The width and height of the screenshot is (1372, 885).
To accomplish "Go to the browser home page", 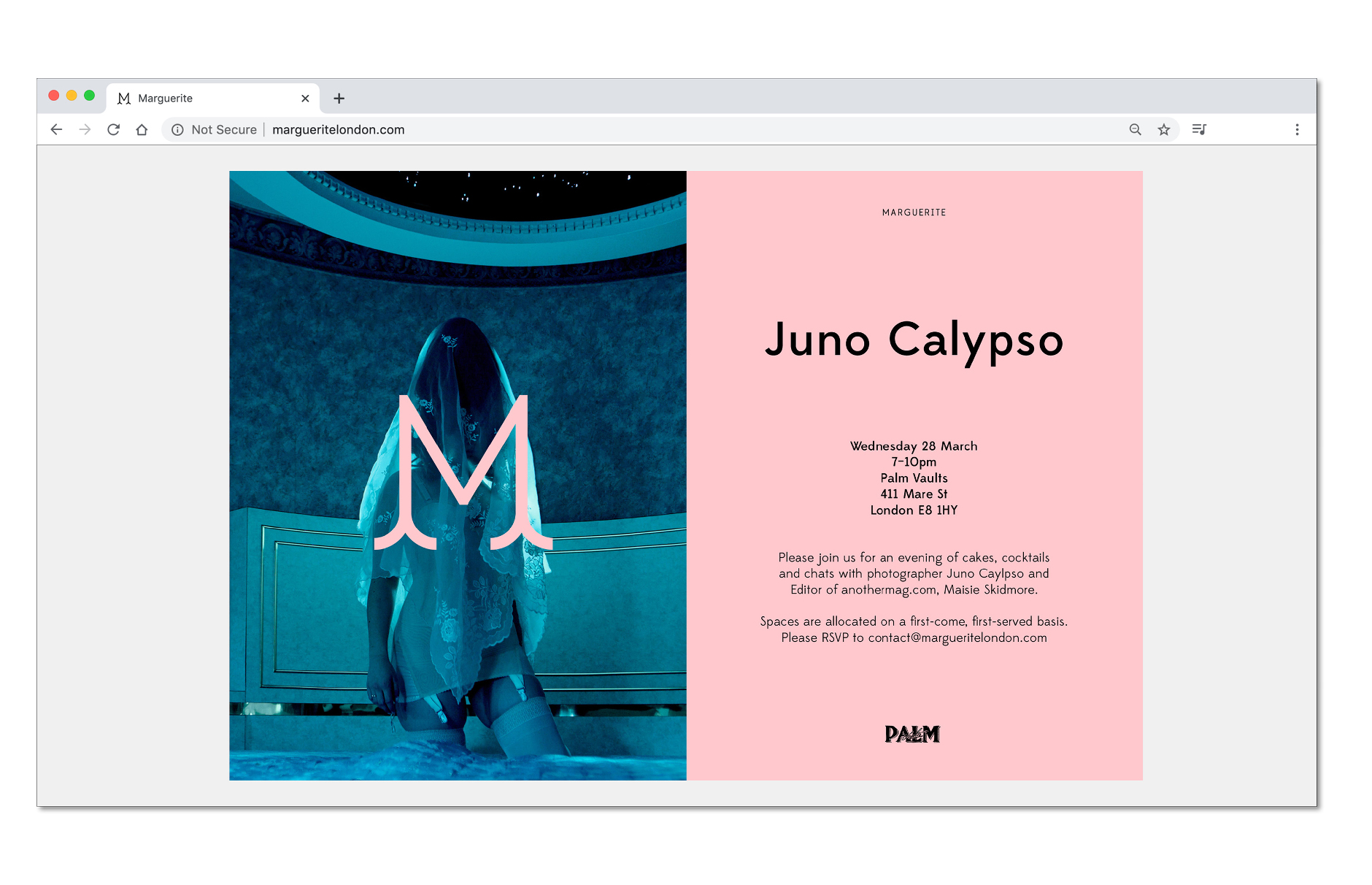I will [x=142, y=129].
